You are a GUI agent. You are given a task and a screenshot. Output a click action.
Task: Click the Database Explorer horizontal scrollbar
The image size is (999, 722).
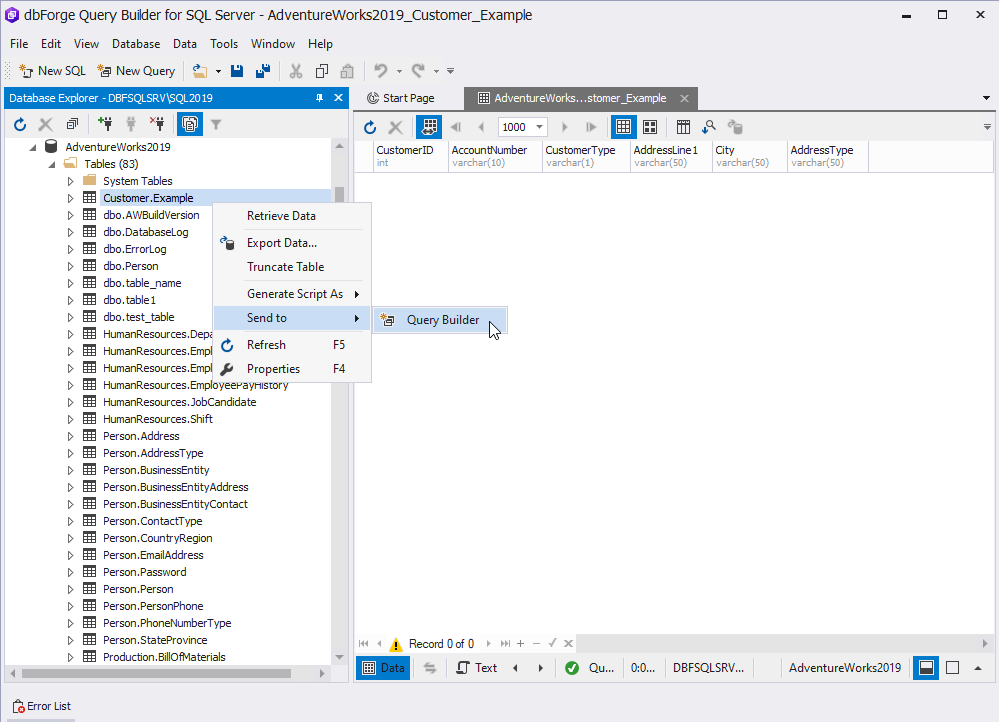click(x=156, y=673)
